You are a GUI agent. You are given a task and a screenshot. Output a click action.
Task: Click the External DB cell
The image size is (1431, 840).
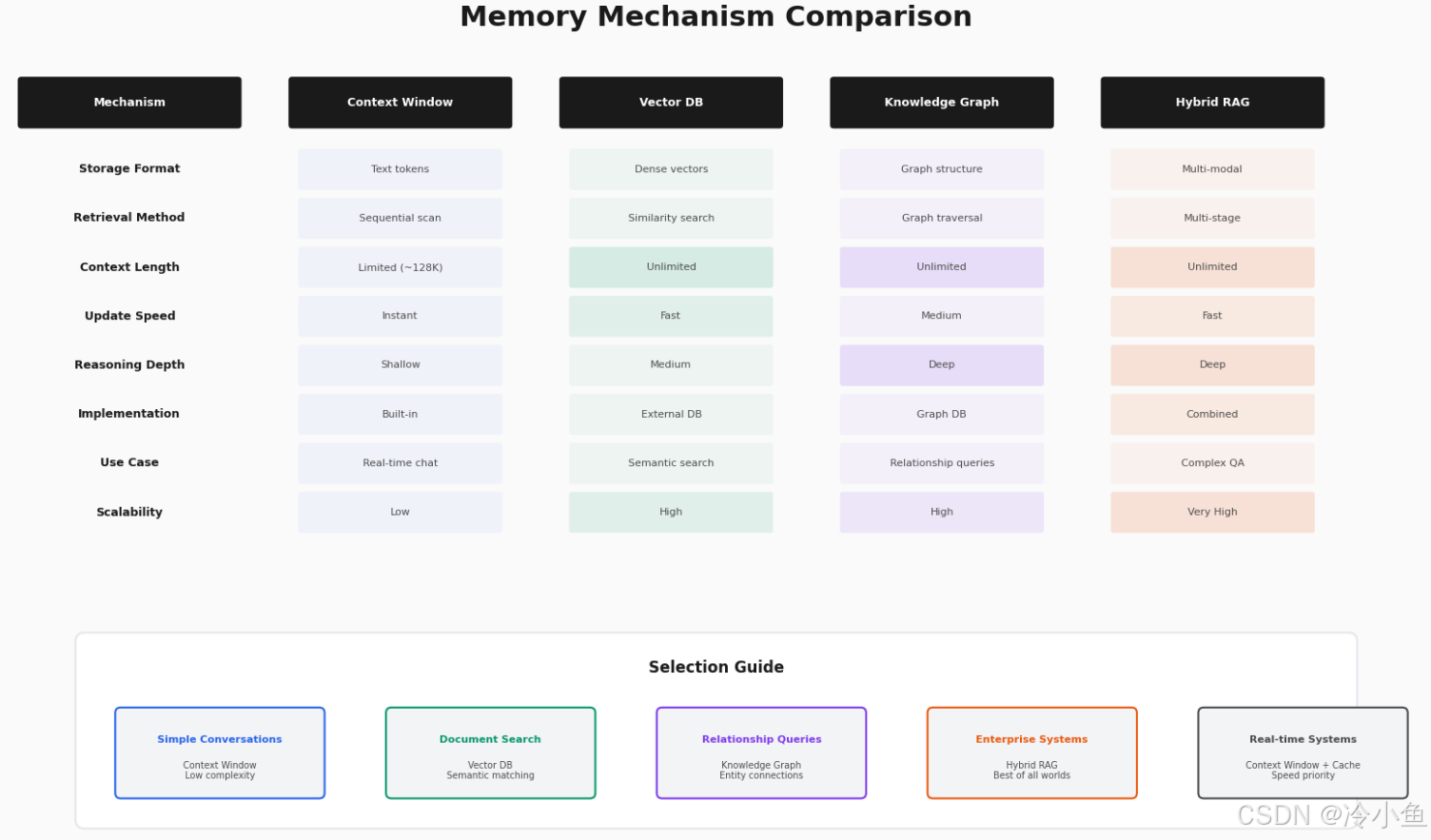click(x=671, y=415)
